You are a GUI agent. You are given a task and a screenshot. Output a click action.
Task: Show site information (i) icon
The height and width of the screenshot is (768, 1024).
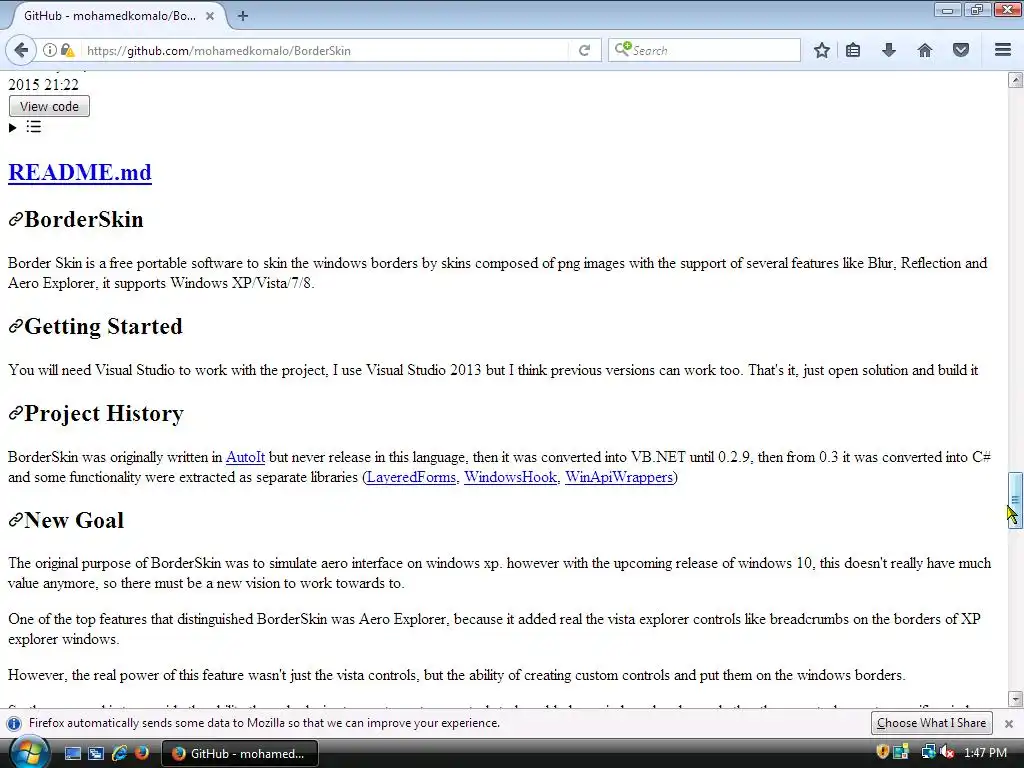50,50
